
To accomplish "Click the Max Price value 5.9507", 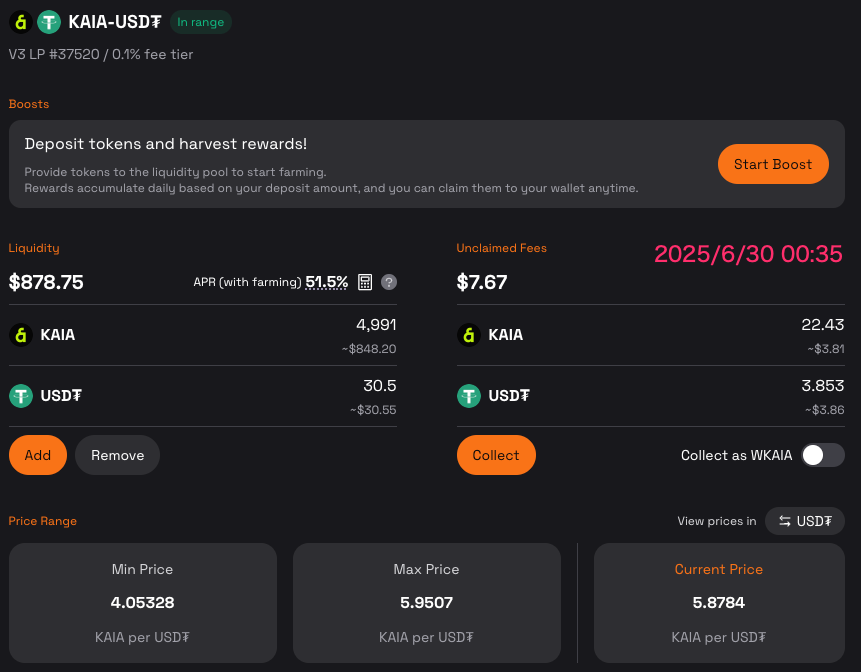I will pyautogui.click(x=426, y=603).
